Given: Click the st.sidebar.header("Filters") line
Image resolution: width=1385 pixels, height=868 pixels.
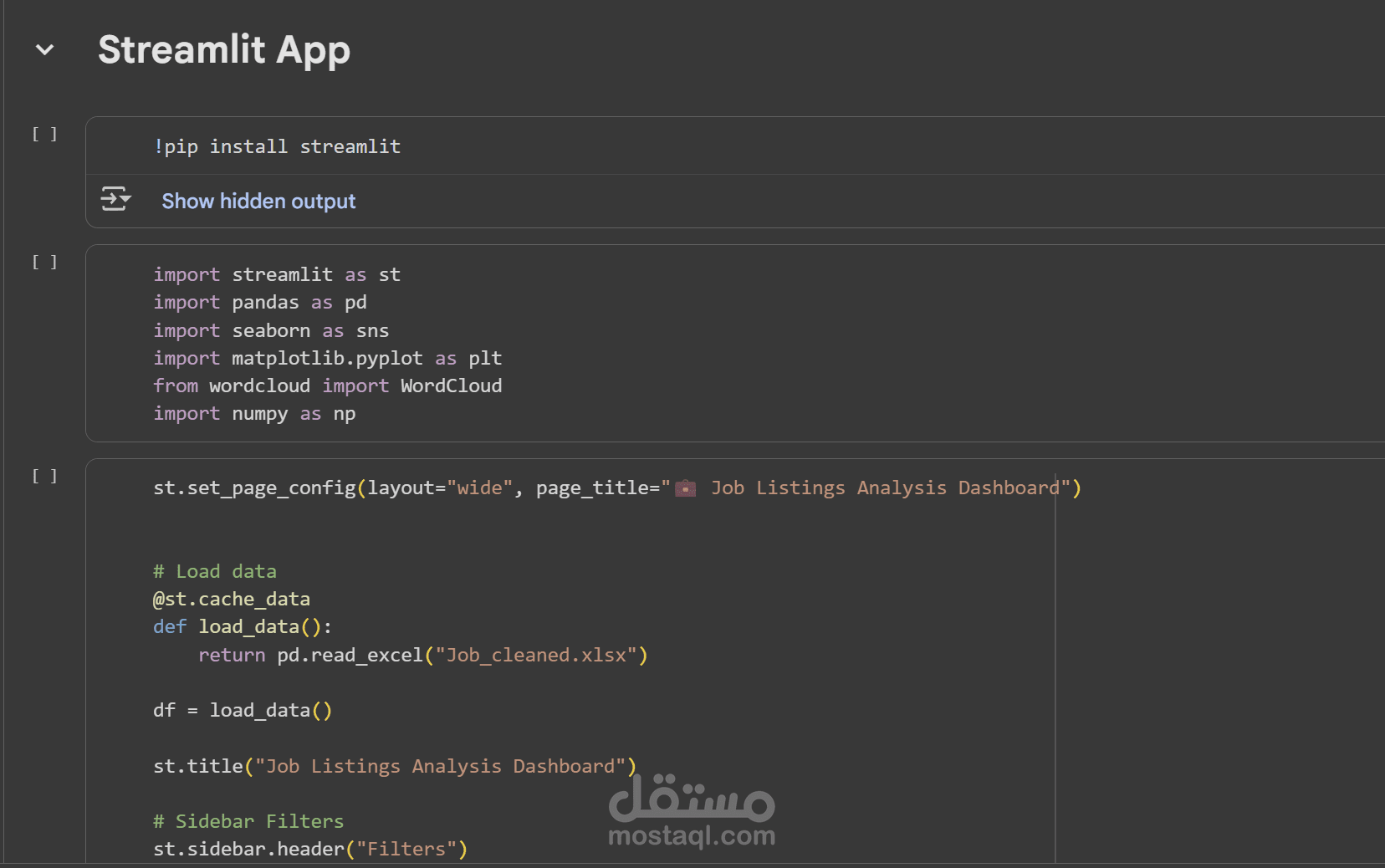Looking at the screenshot, I should [310, 850].
